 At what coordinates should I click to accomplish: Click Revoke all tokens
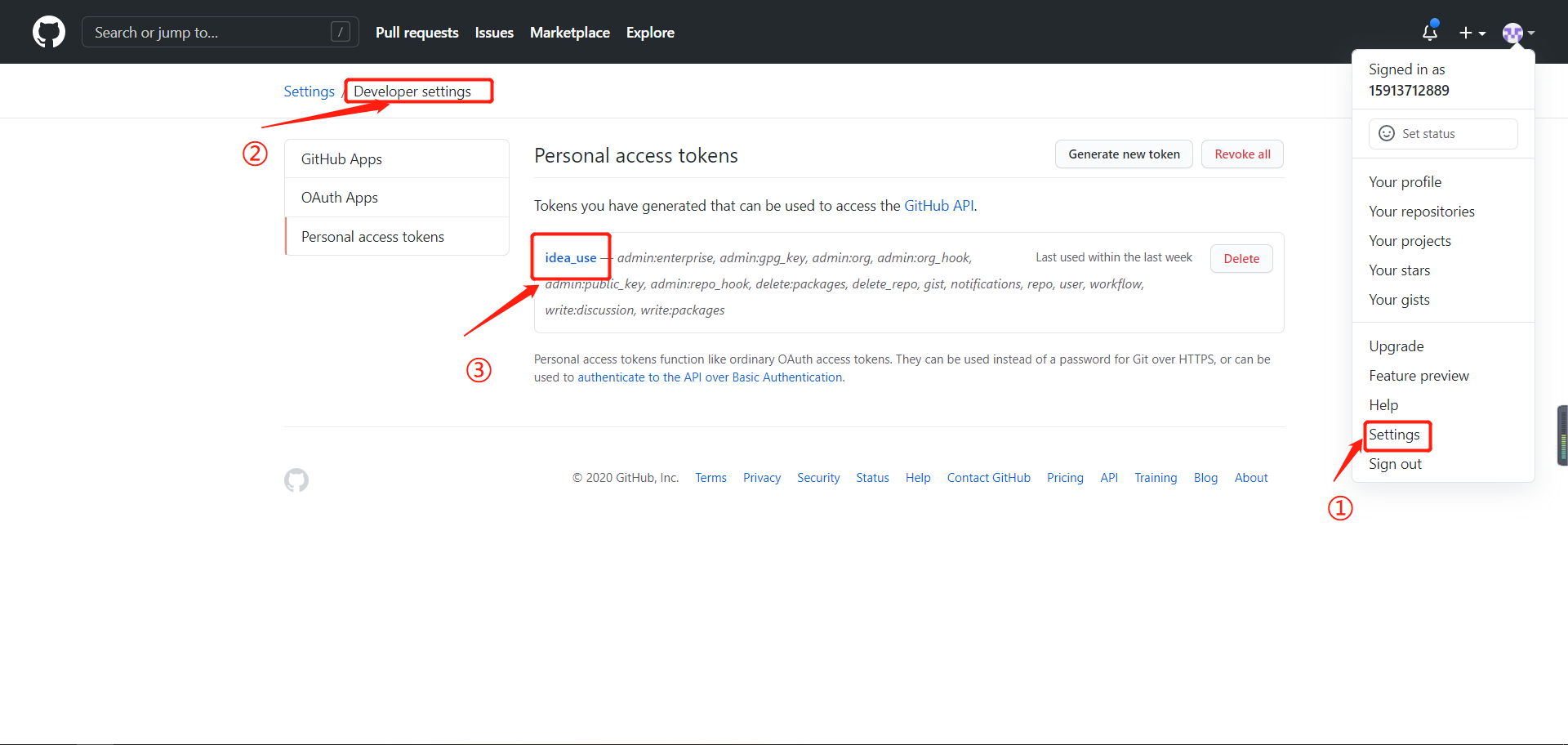1242,154
